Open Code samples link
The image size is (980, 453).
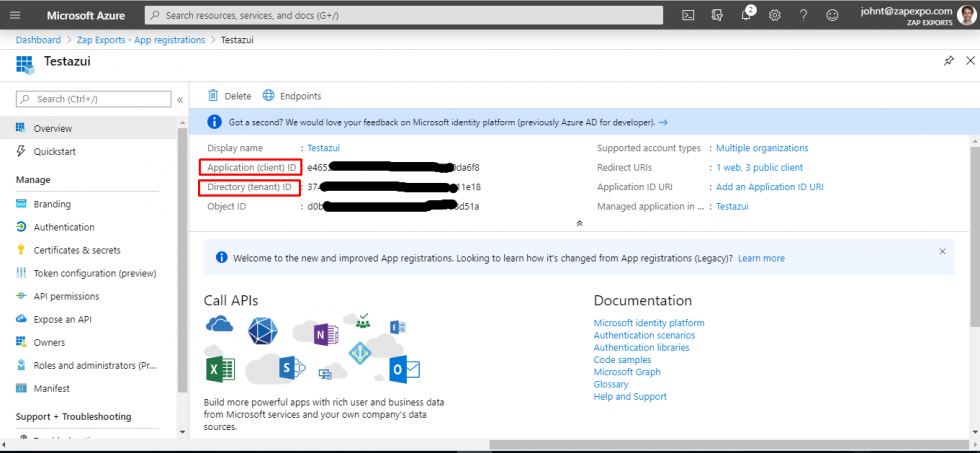pos(622,360)
